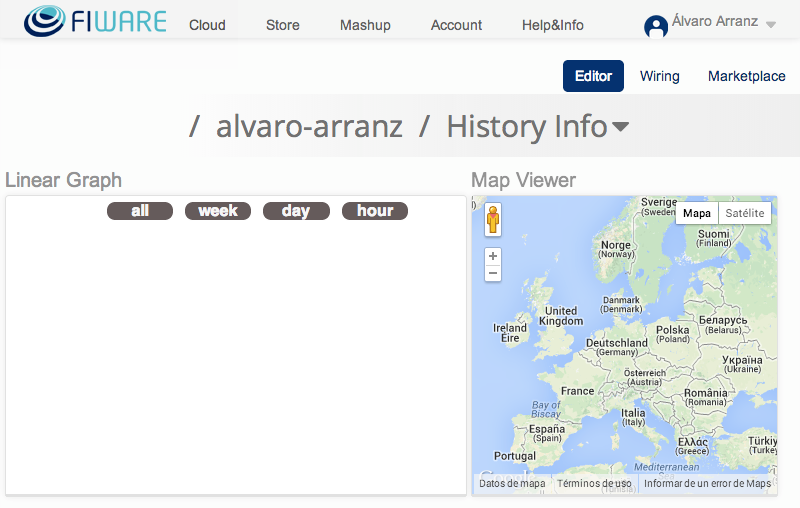Click the user avatar icon
This screenshot has width=800, height=508.
click(x=656, y=27)
